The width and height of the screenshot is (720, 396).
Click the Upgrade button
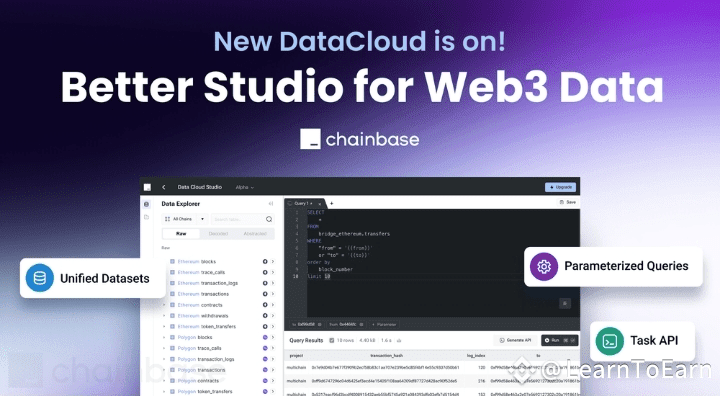[x=560, y=187]
